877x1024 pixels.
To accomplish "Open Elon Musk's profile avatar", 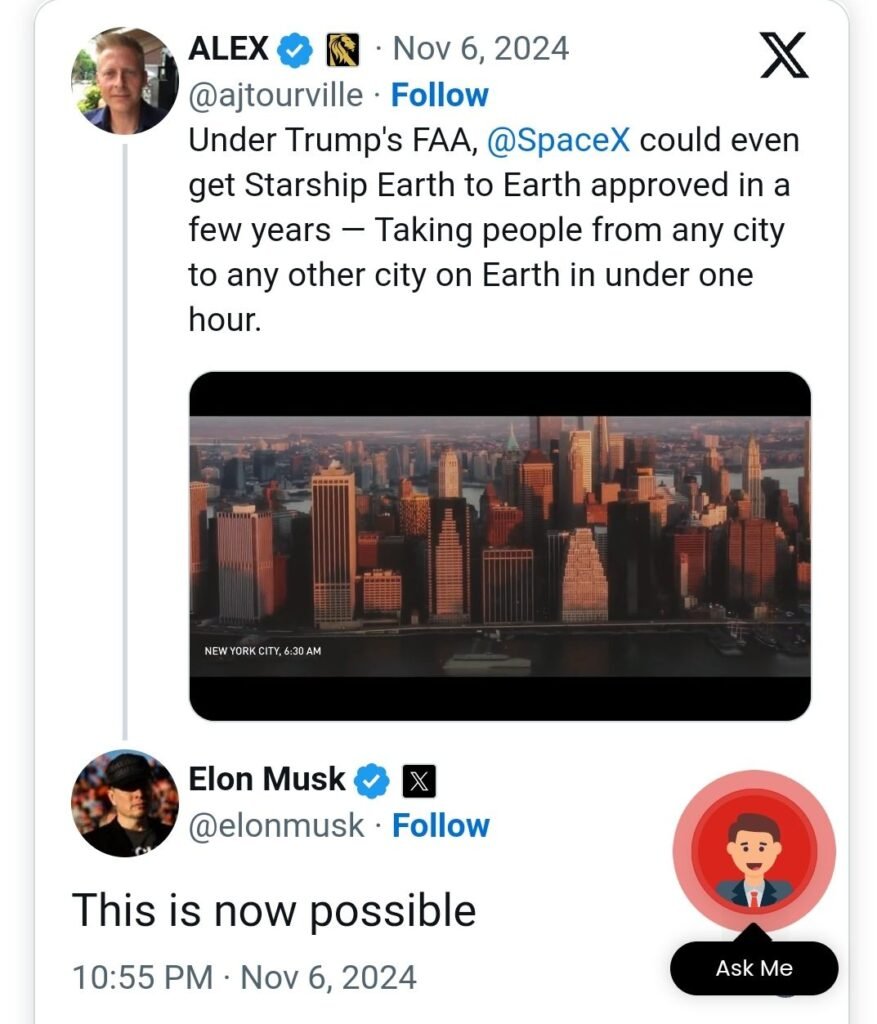I will (125, 803).
